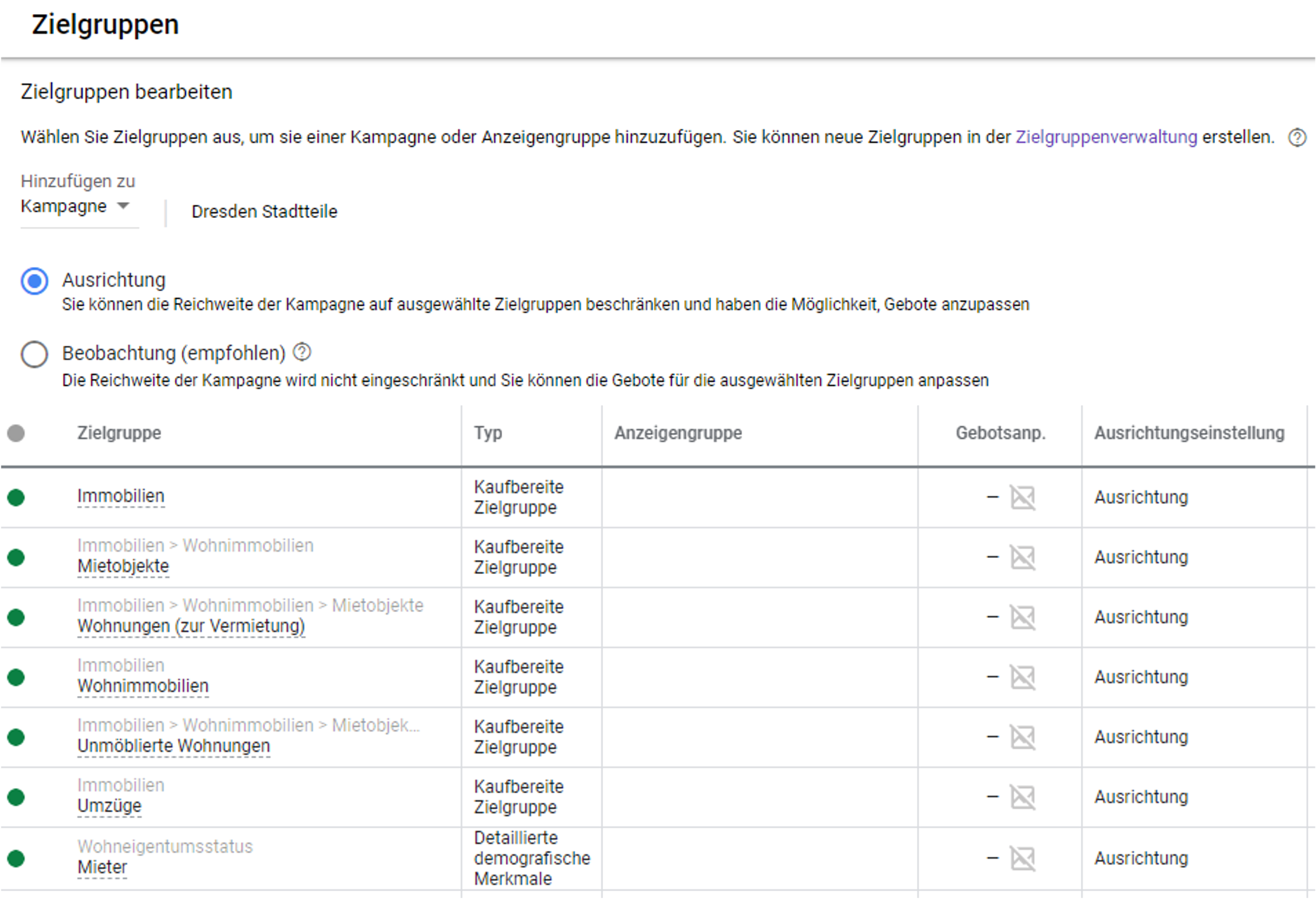Open the Immobilien audience entry
1316x900 pixels.
click(121, 496)
